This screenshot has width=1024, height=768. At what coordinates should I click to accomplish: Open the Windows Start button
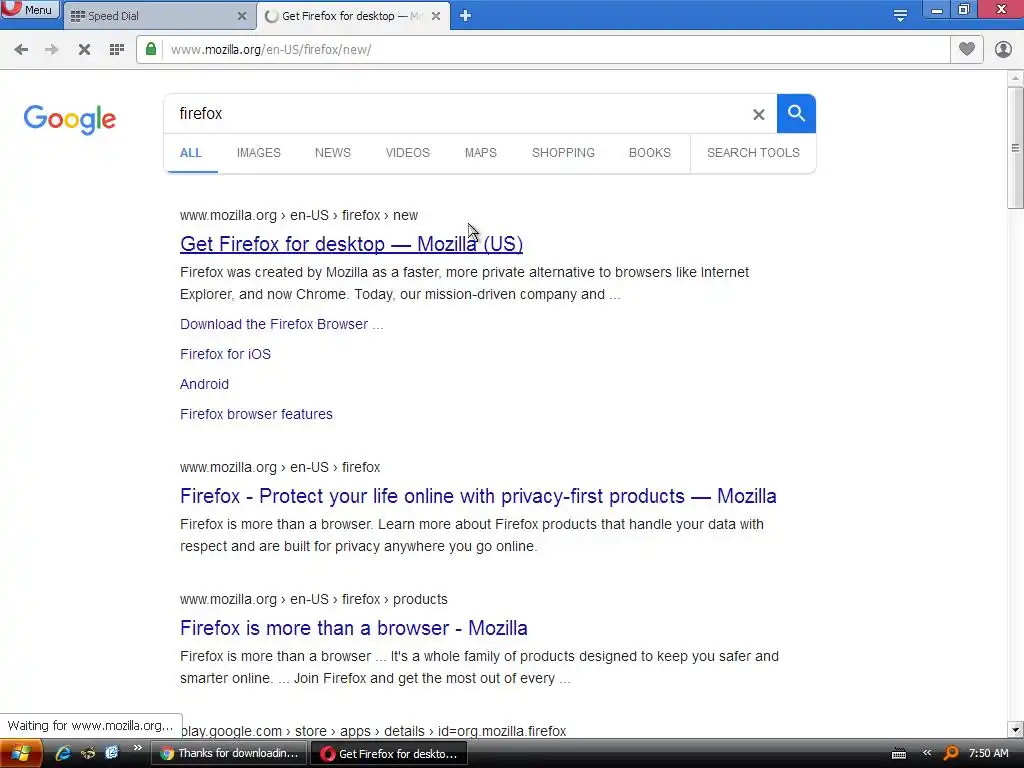(x=21, y=754)
